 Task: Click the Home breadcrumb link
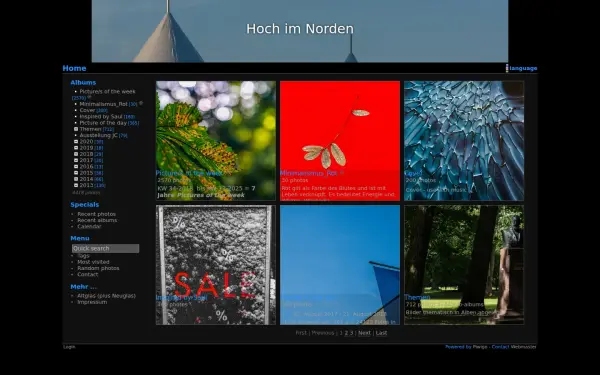tap(74, 68)
